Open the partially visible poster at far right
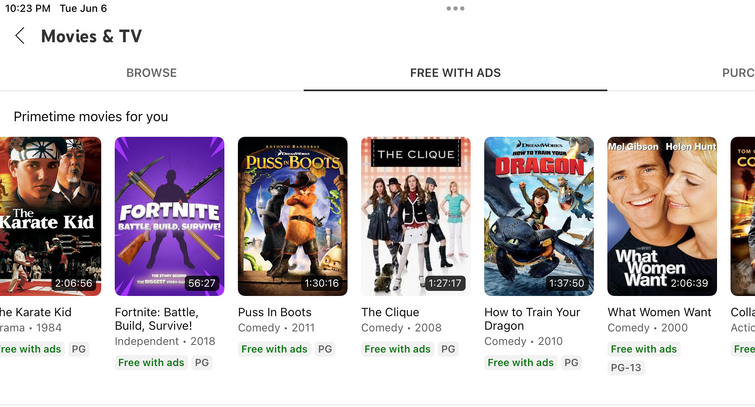Screen dimensions: 755x407 [x=742, y=216]
